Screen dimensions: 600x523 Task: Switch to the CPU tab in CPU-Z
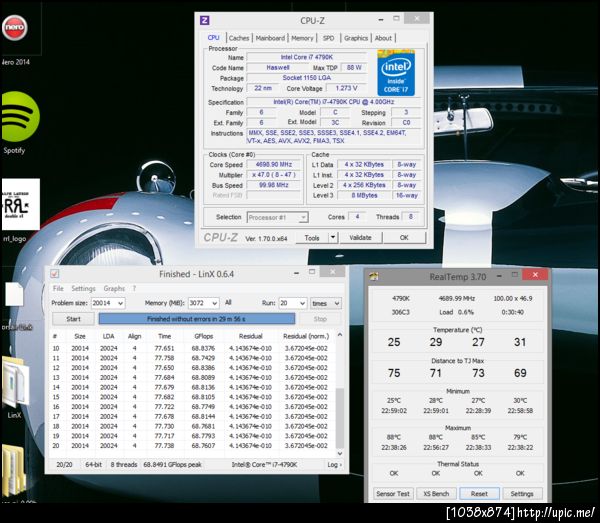click(x=213, y=38)
